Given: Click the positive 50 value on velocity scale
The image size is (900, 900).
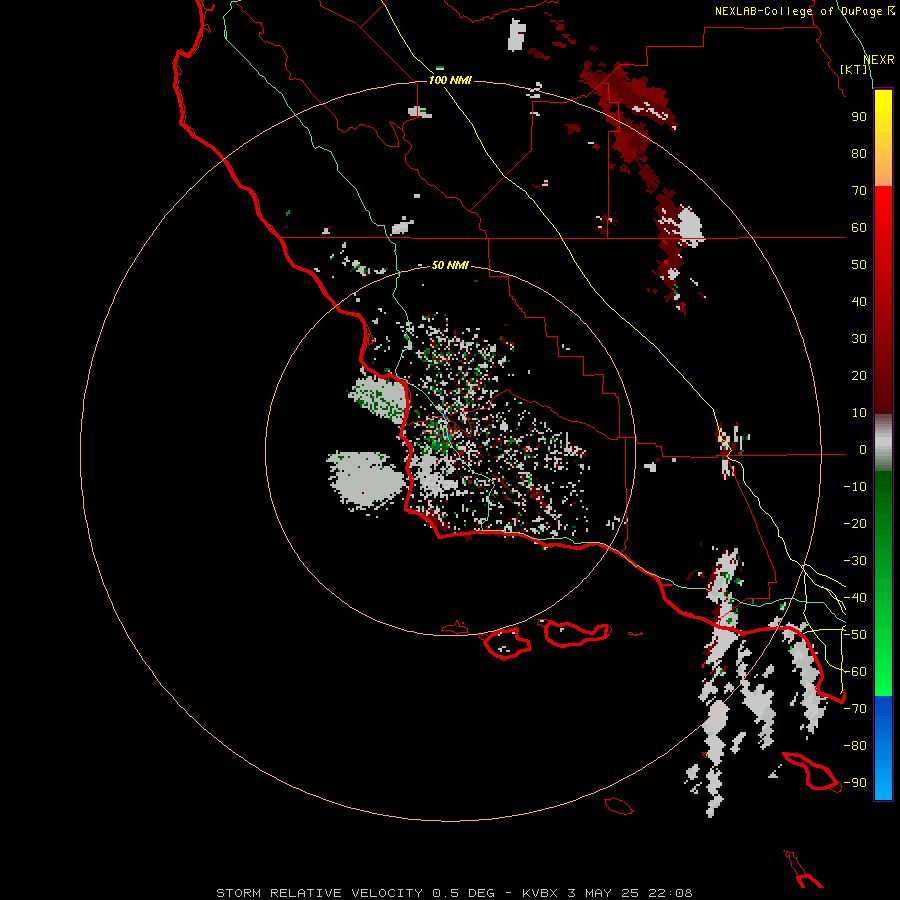Looking at the screenshot, I should 859,265.
